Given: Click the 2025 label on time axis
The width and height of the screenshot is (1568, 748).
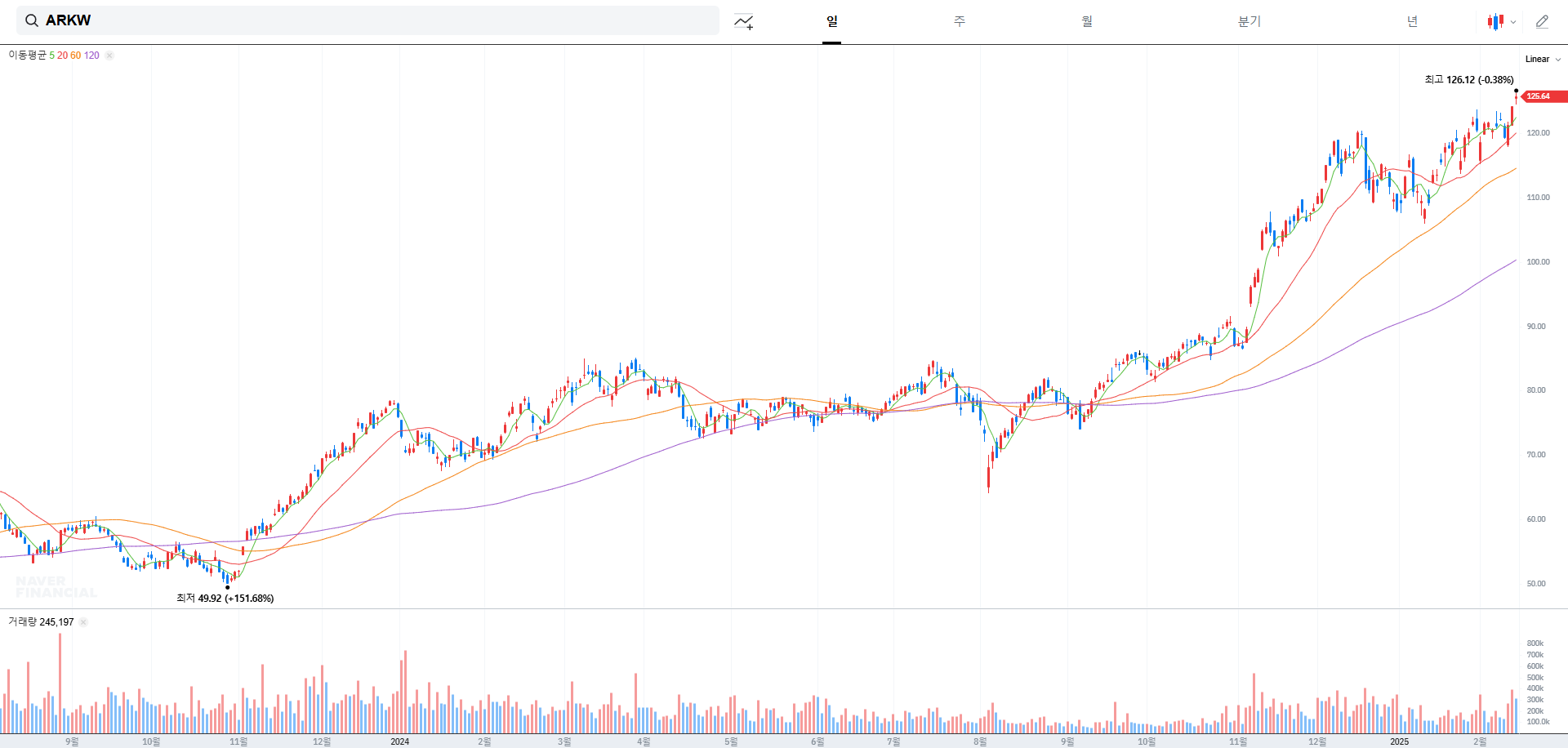Looking at the screenshot, I should (1400, 741).
